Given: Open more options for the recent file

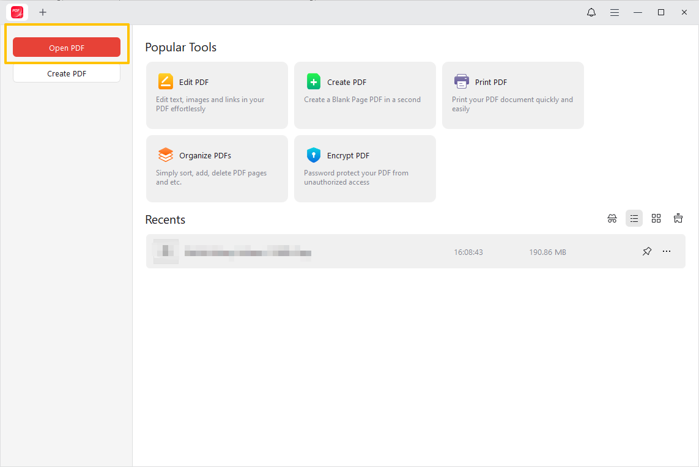Looking at the screenshot, I should pyautogui.click(x=667, y=251).
